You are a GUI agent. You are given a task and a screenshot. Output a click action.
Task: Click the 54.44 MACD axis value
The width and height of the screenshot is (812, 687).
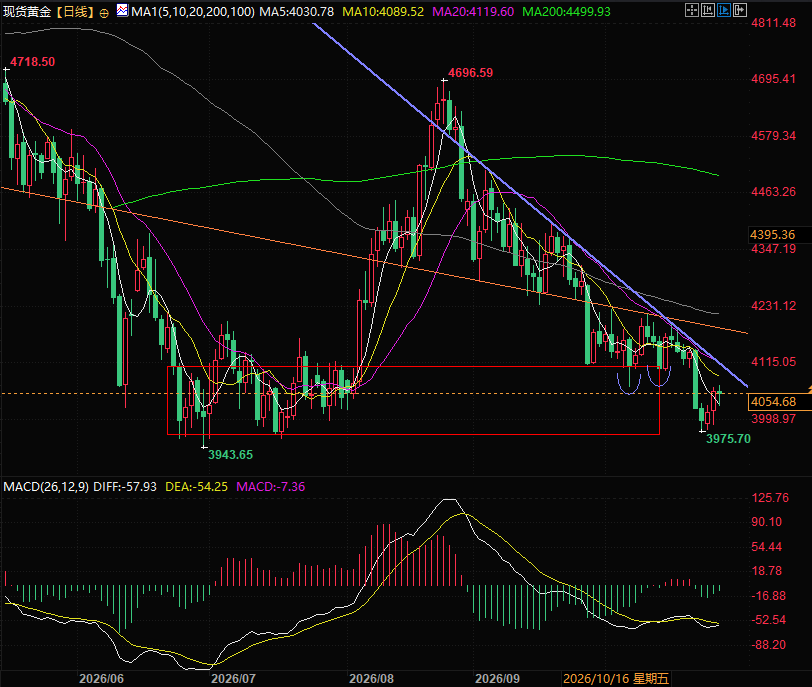[767, 547]
